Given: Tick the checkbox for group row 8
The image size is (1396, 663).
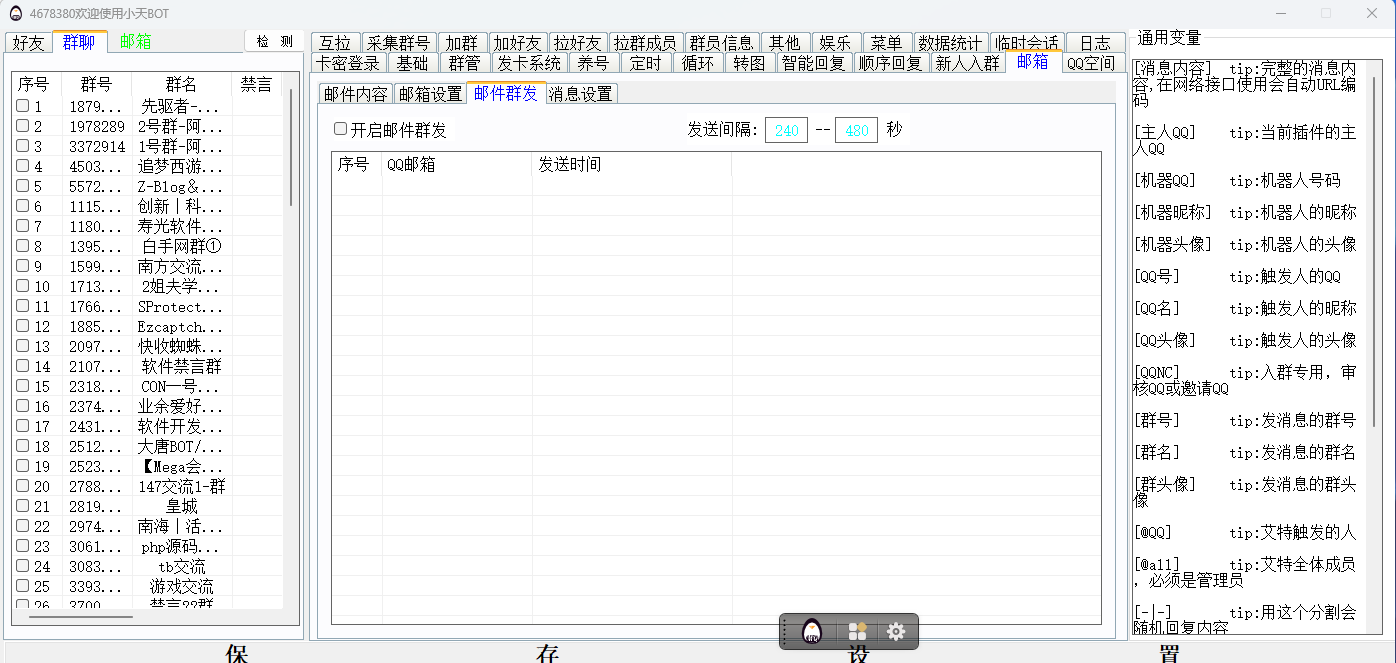Looking at the screenshot, I should (22, 246).
